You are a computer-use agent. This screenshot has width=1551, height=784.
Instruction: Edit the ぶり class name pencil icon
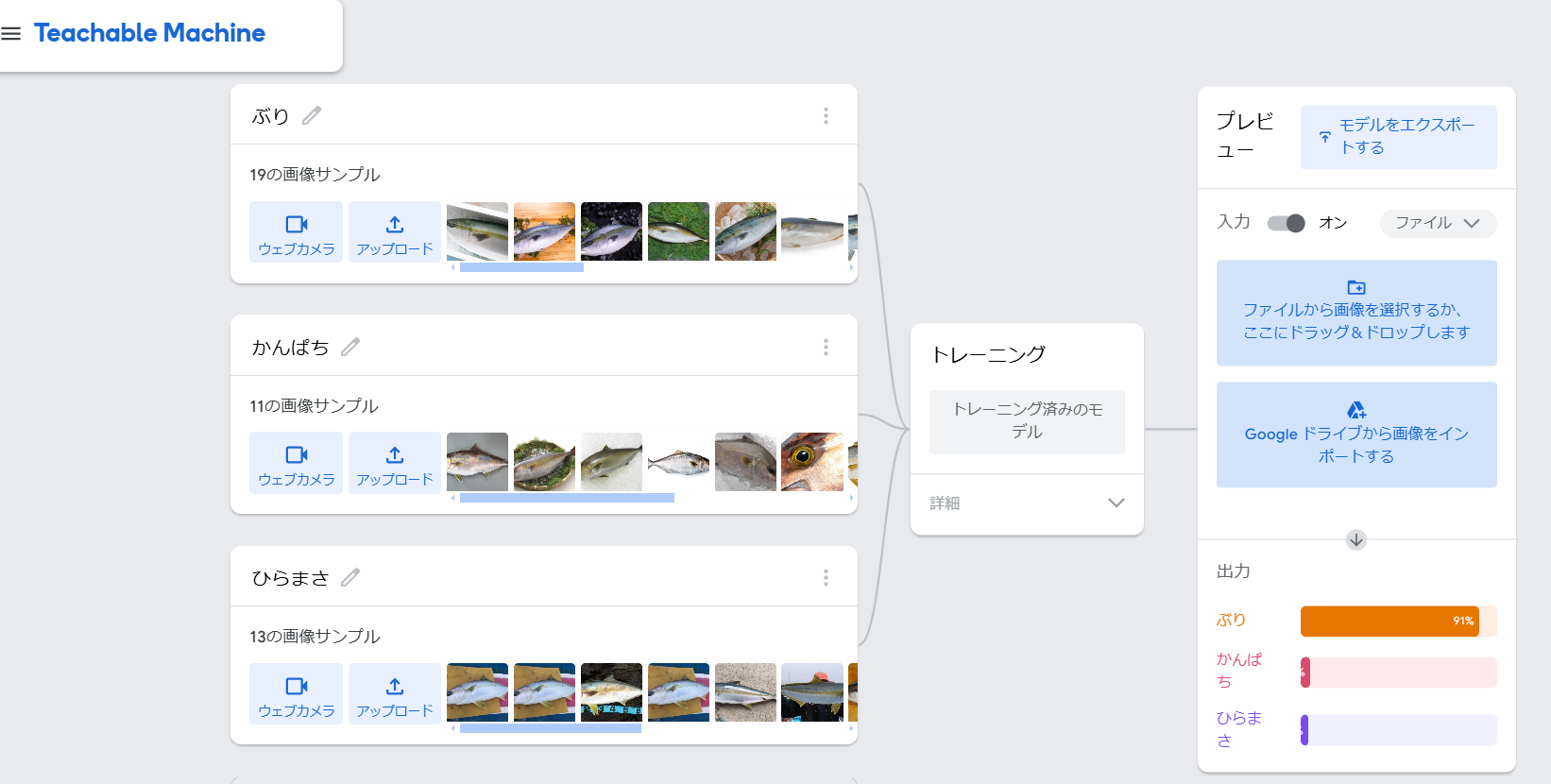tap(312, 115)
